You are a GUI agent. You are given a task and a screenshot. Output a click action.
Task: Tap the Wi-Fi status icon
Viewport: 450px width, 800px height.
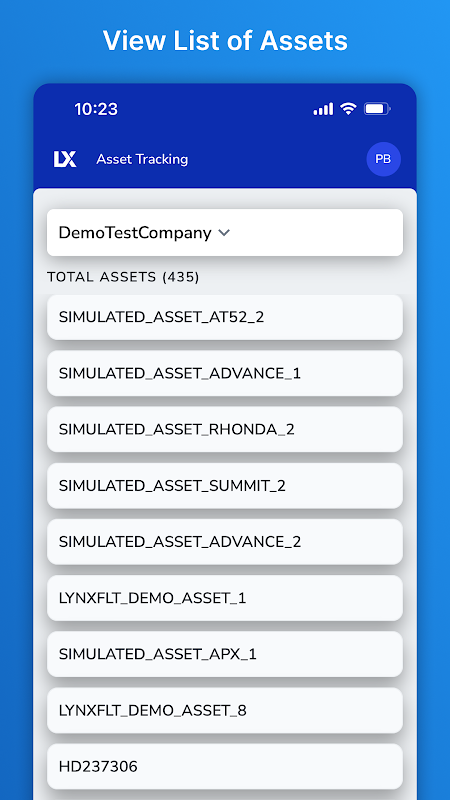point(348,109)
